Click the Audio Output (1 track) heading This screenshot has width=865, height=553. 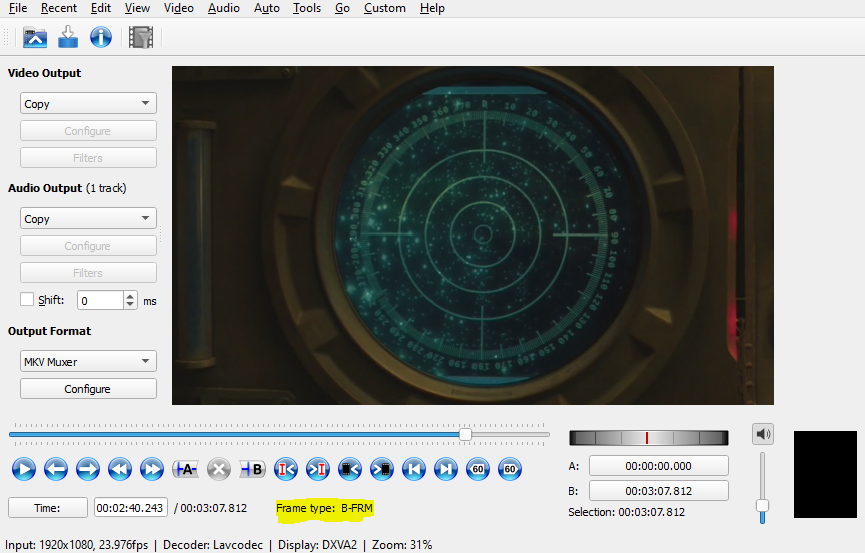[67, 188]
